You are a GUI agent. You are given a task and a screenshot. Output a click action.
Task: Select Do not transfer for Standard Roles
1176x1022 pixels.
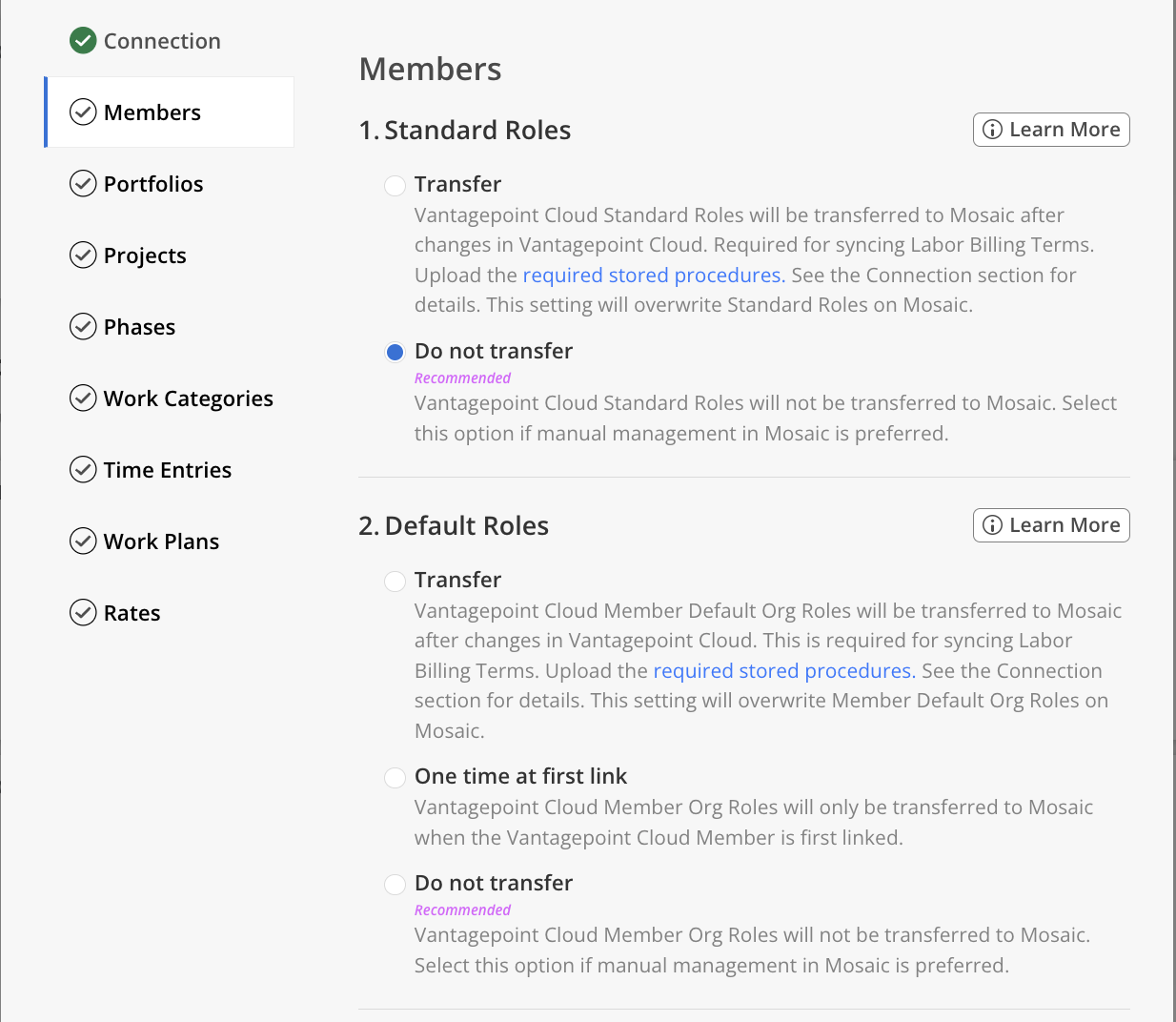pyautogui.click(x=395, y=352)
